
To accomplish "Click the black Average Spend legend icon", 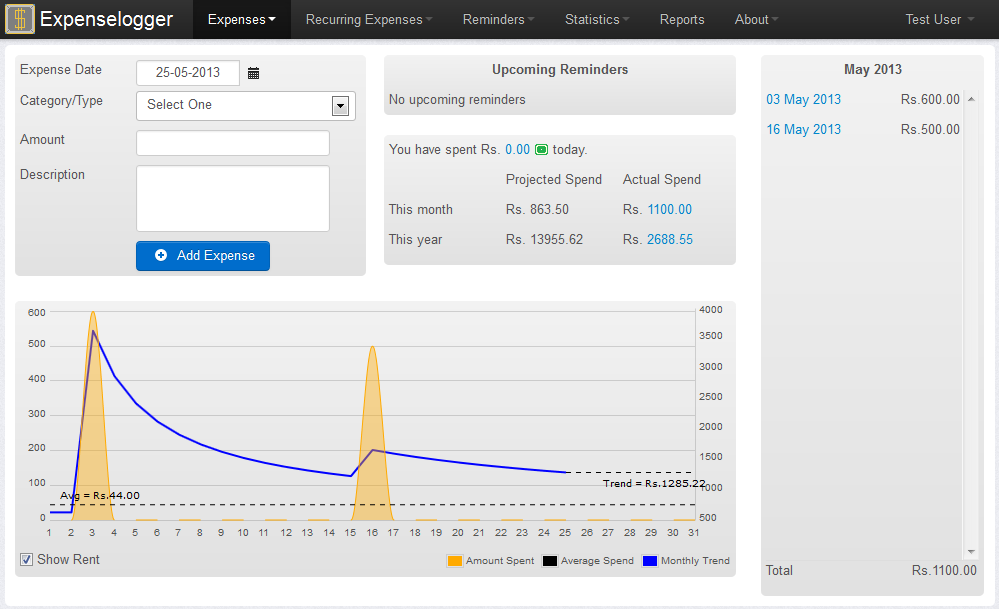I will pos(547,561).
